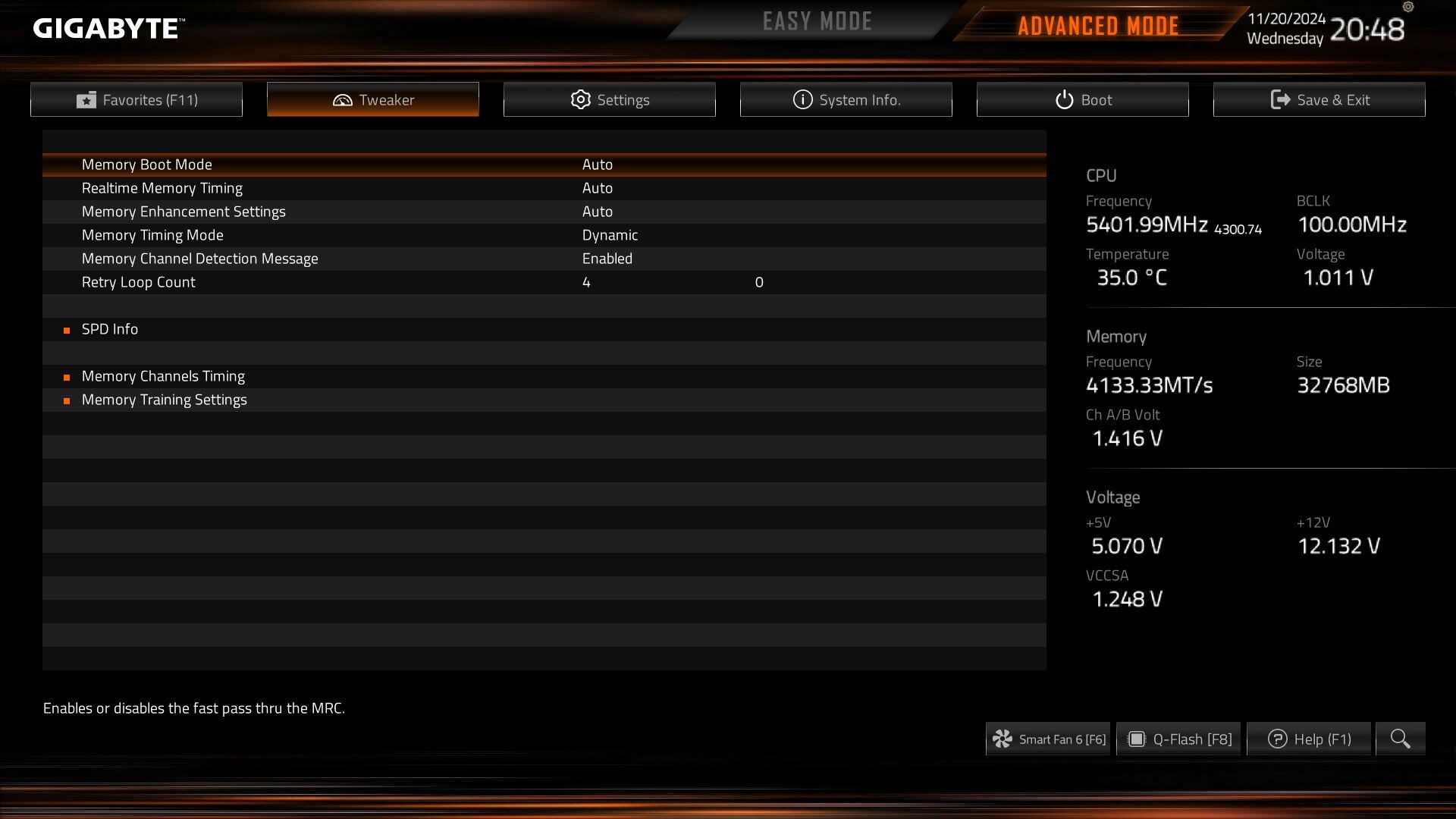1456x819 pixels.
Task: Change Memory Enhancement Settings Auto value
Action: pos(597,212)
